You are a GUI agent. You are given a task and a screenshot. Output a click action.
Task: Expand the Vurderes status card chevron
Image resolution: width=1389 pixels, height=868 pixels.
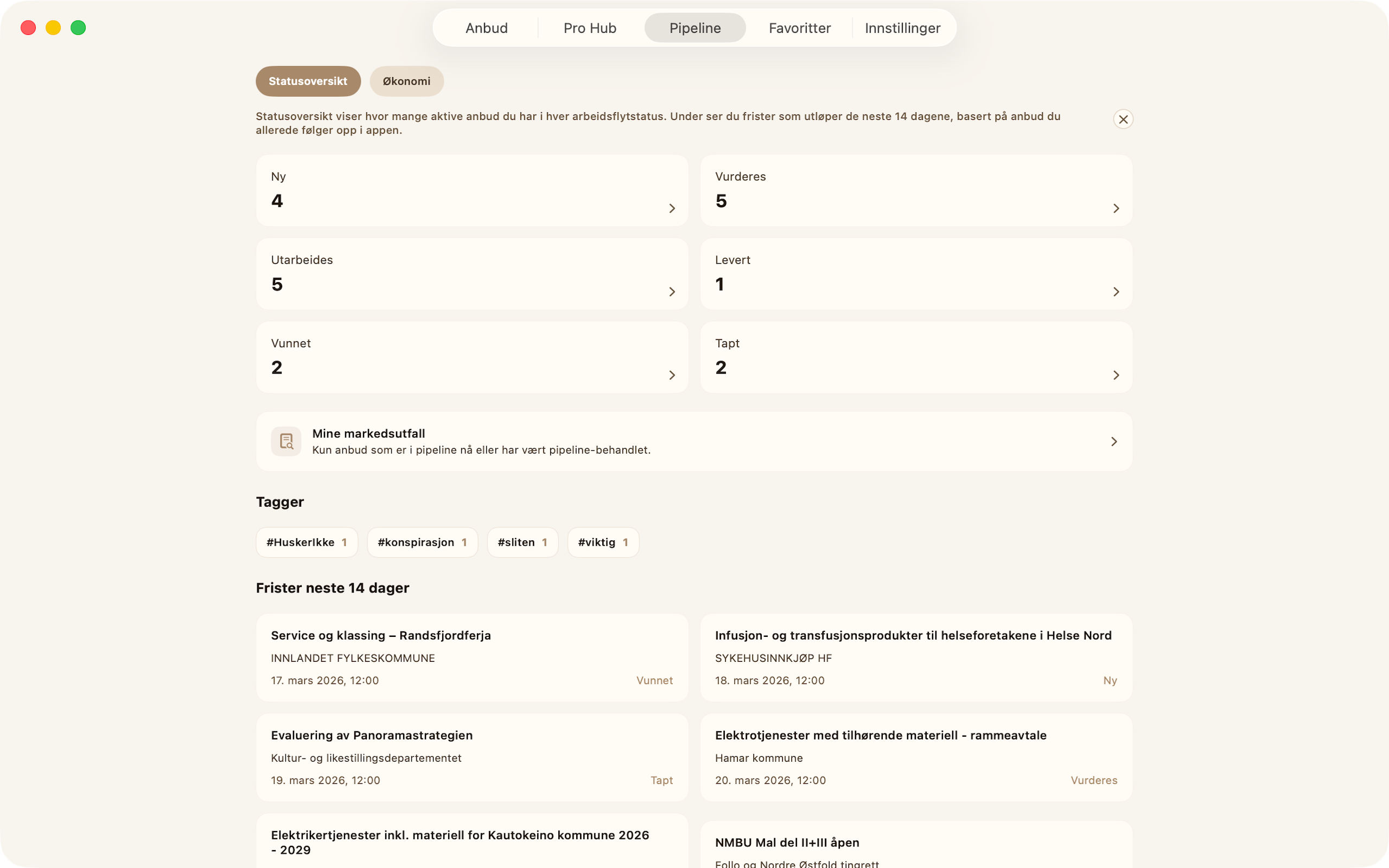click(1116, 208)
